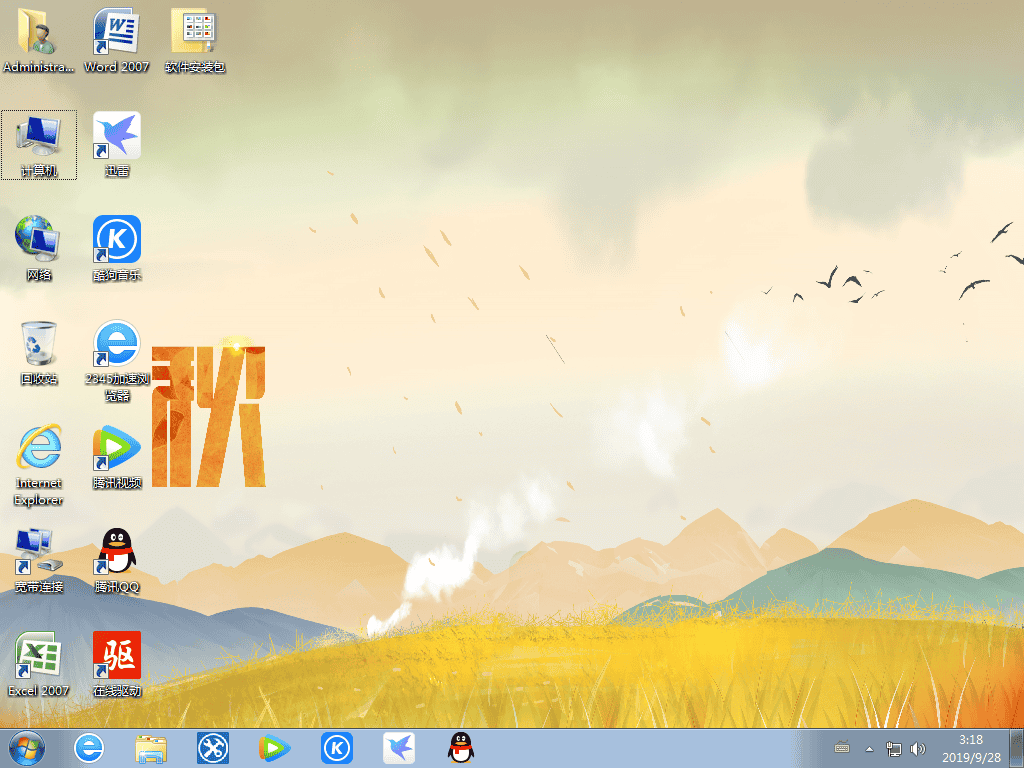Show hidden system tray icons
The image size is (1024, 768).
869,749
